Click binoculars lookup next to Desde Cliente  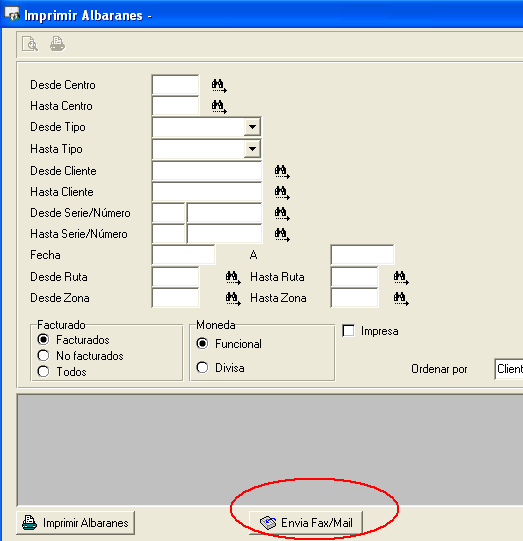[282, 171]
